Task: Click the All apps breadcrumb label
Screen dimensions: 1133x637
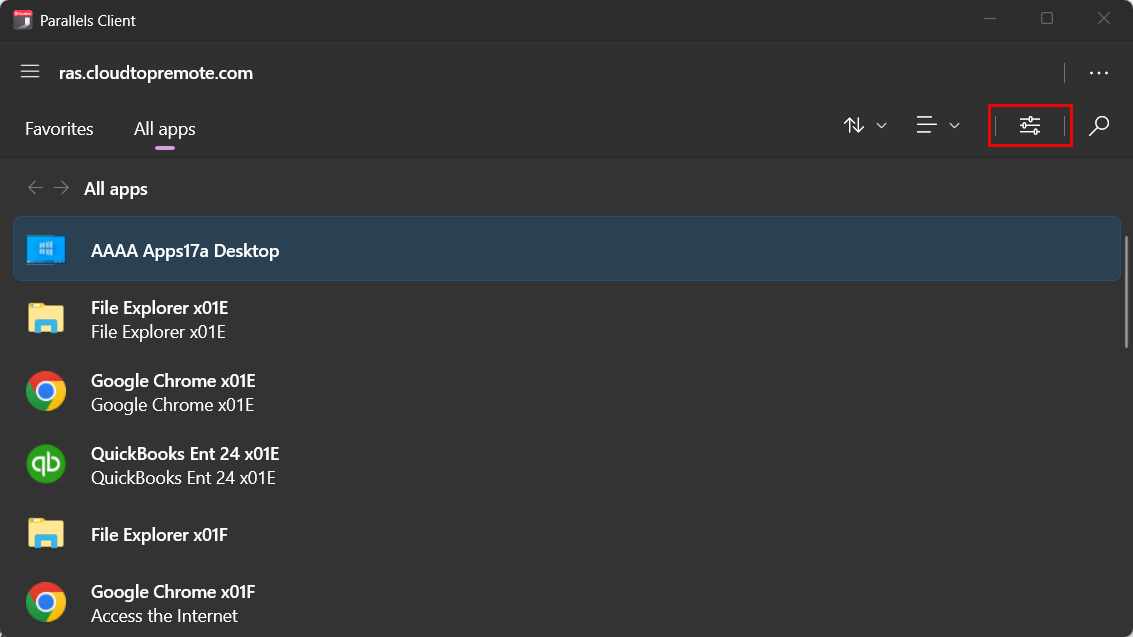Action: 116,189
